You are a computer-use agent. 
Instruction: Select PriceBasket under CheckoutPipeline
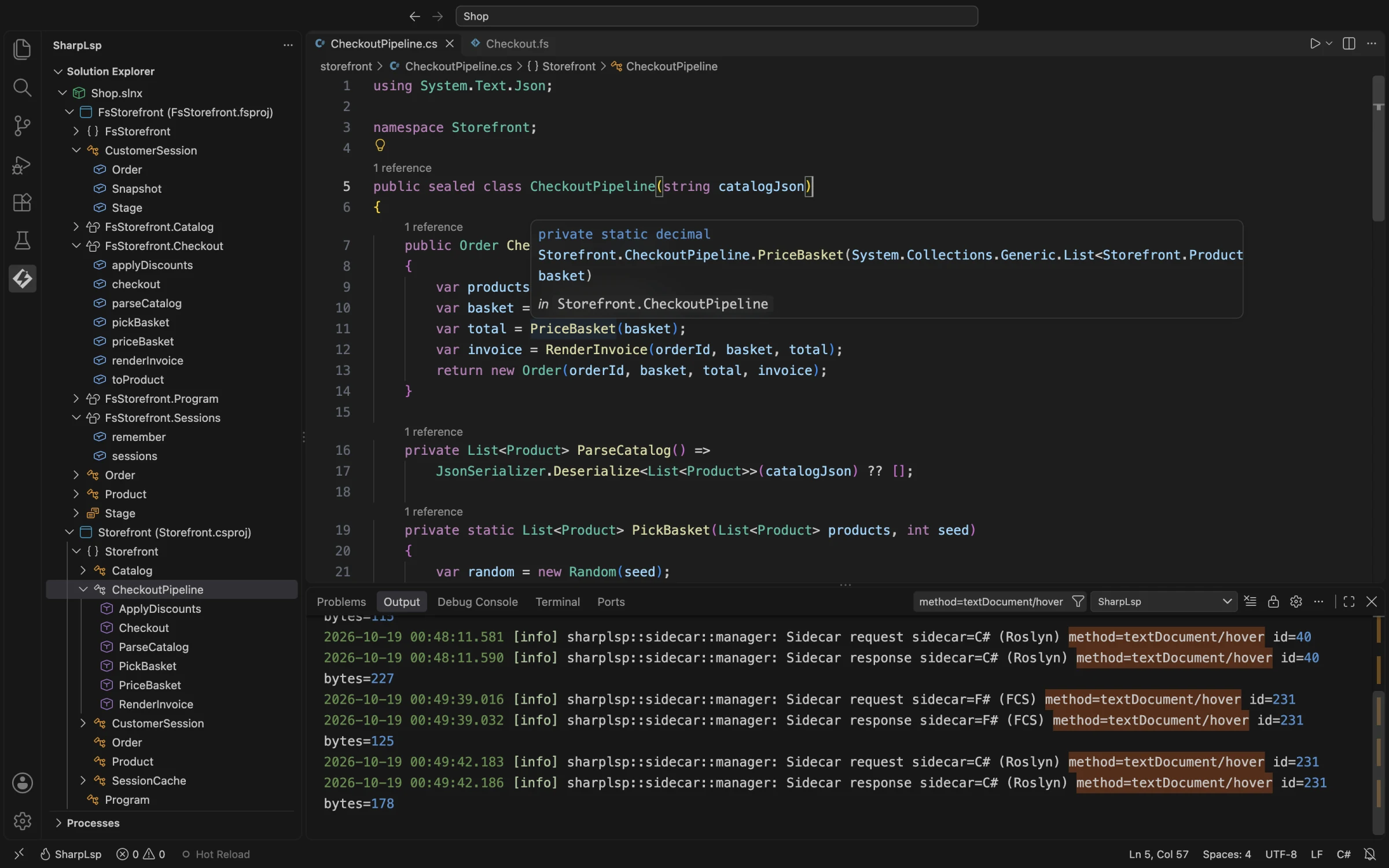click(149, 685)
